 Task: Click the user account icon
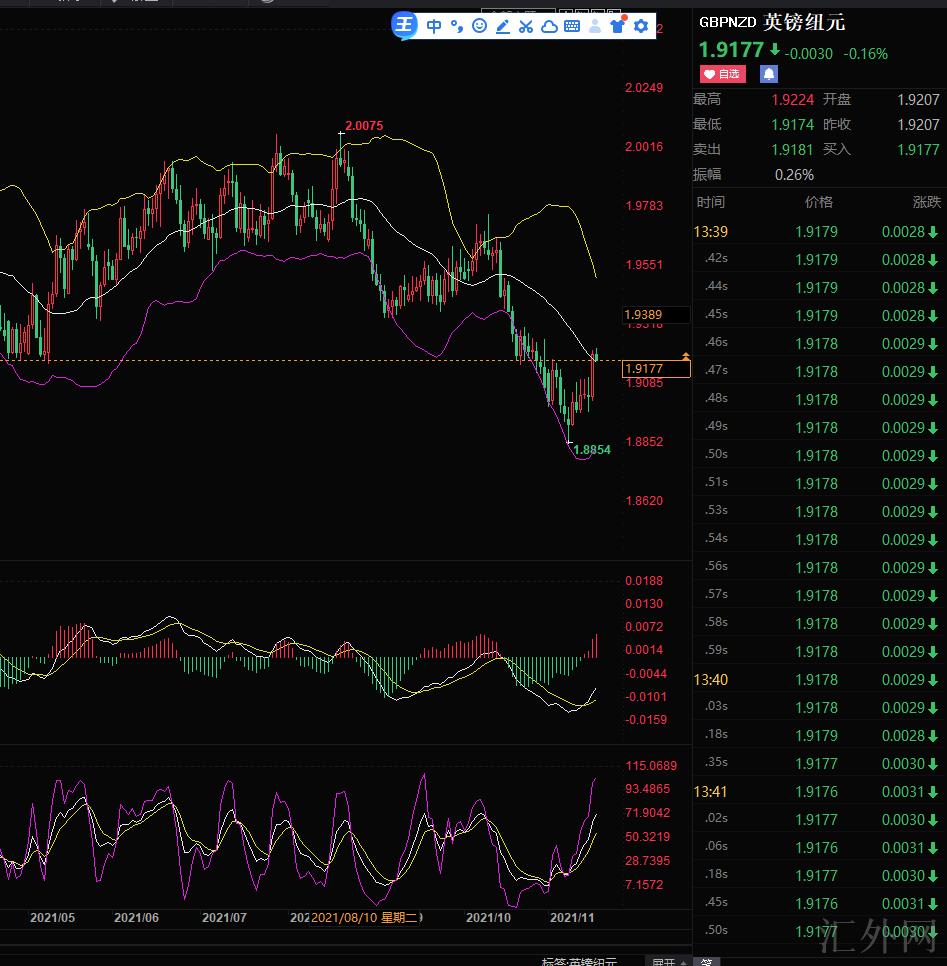595,27
